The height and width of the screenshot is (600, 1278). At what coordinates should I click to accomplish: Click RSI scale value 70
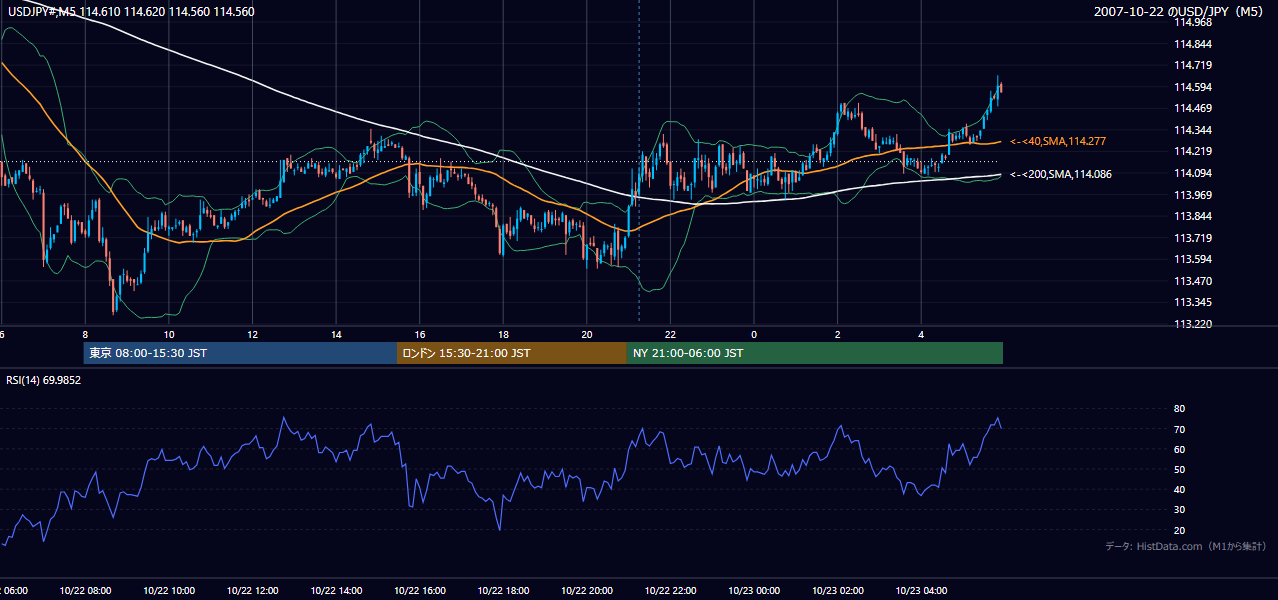[x=1179, y=429]
